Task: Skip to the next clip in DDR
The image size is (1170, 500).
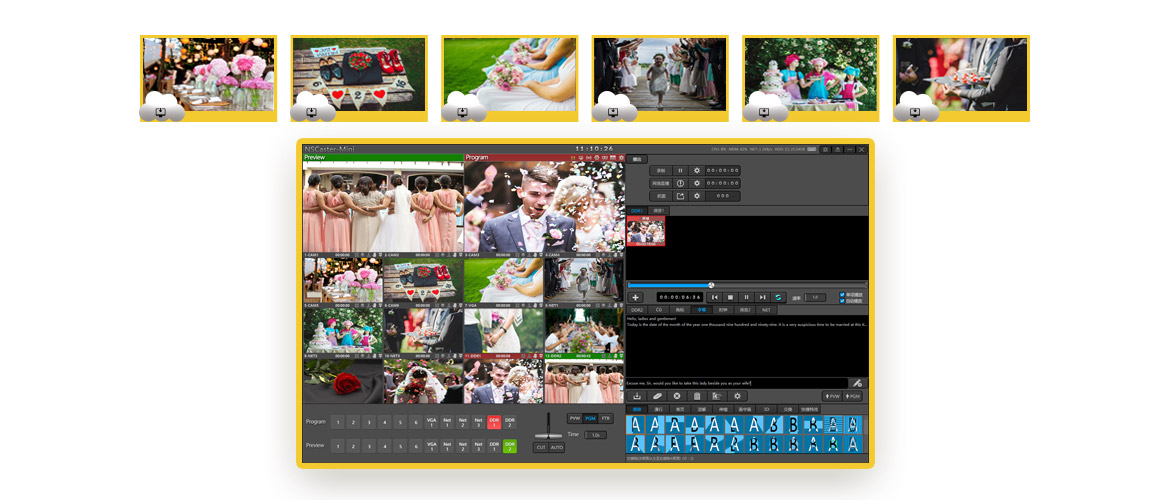Action: [x=762, y=297]
